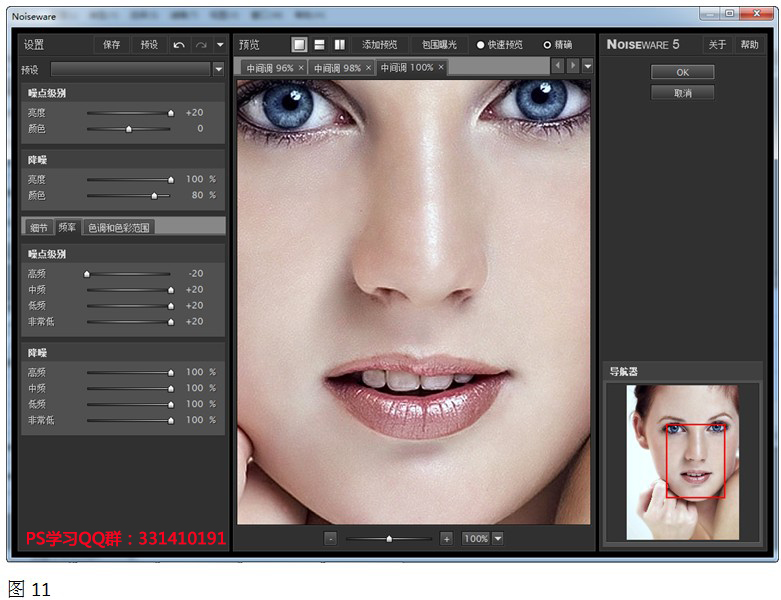Close the Noiseware window
Viewport: 781px width, 600px height.
click(757, 13)
